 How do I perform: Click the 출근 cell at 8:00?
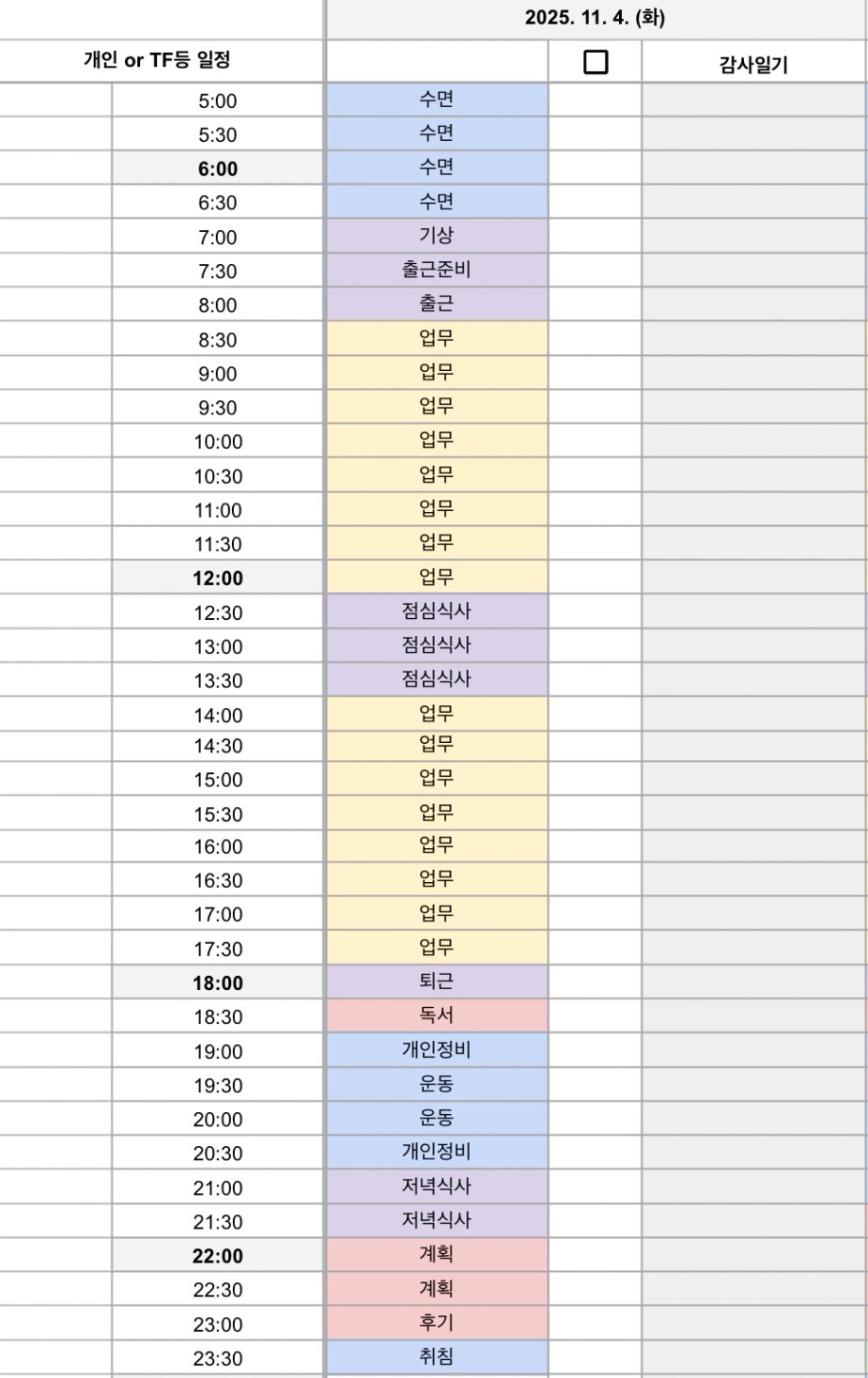(x=437, y=304)
